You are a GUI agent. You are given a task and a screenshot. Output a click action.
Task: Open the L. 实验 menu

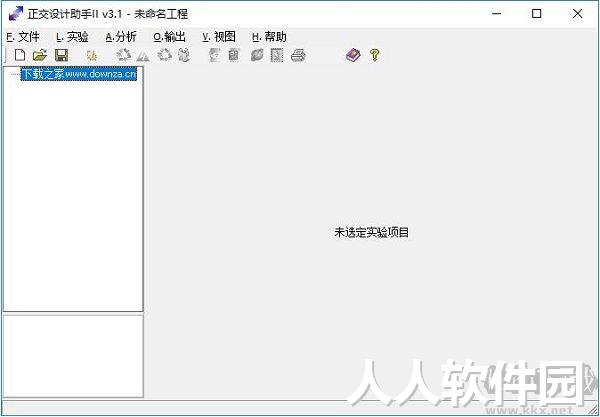click(x=72, y=37)
